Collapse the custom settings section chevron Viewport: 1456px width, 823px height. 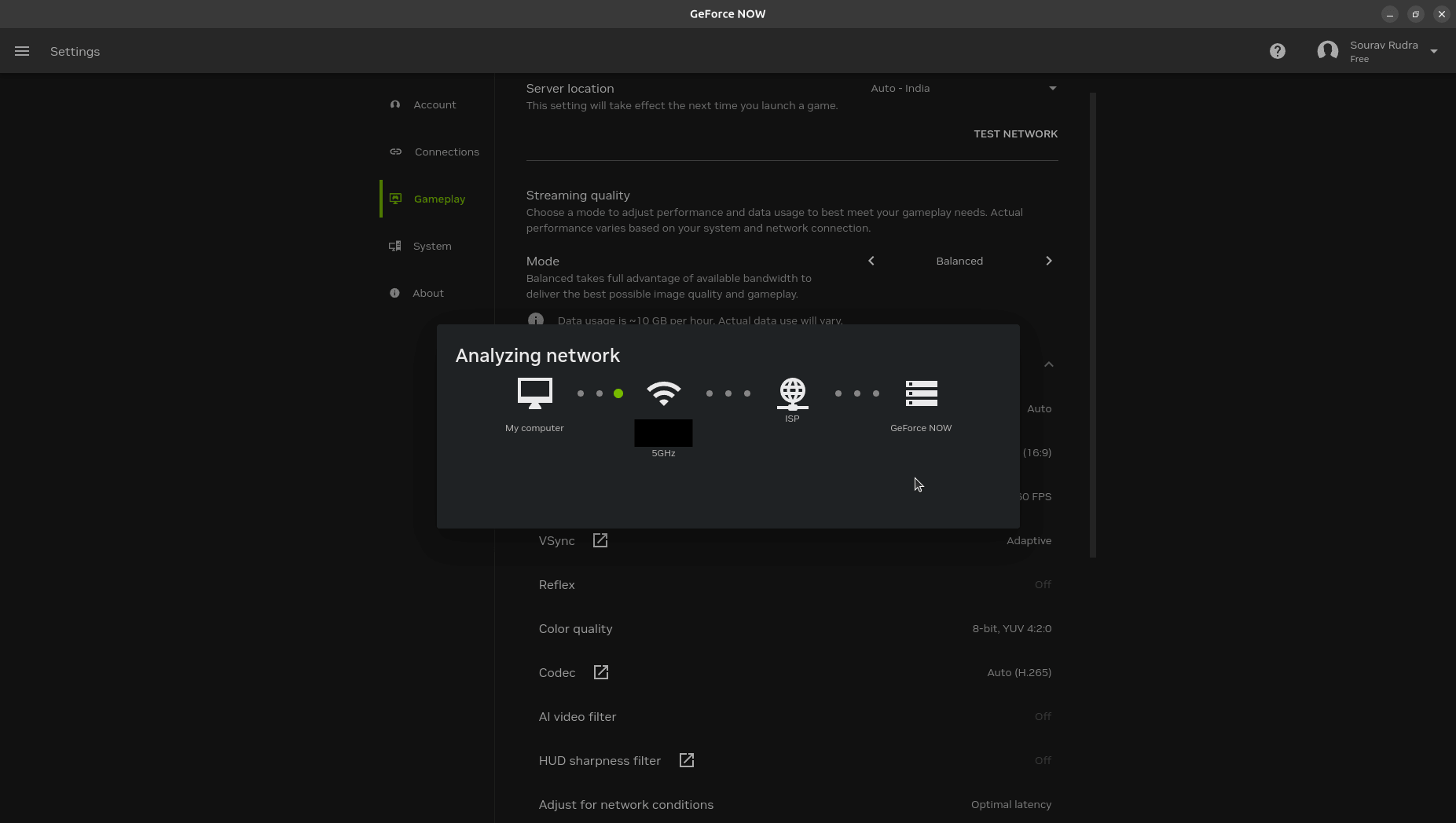point(1048,364)
